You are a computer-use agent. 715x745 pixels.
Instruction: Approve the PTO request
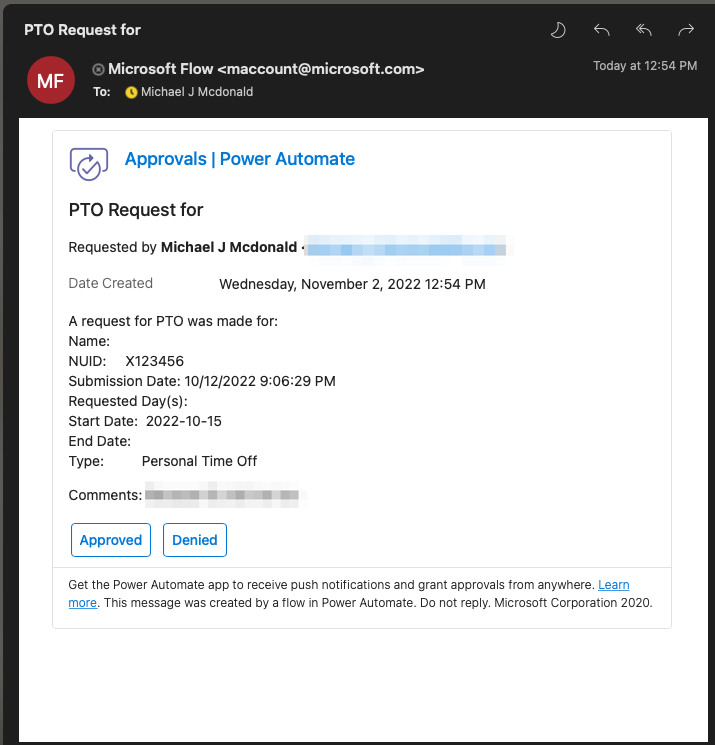click(x=111, y=540)
